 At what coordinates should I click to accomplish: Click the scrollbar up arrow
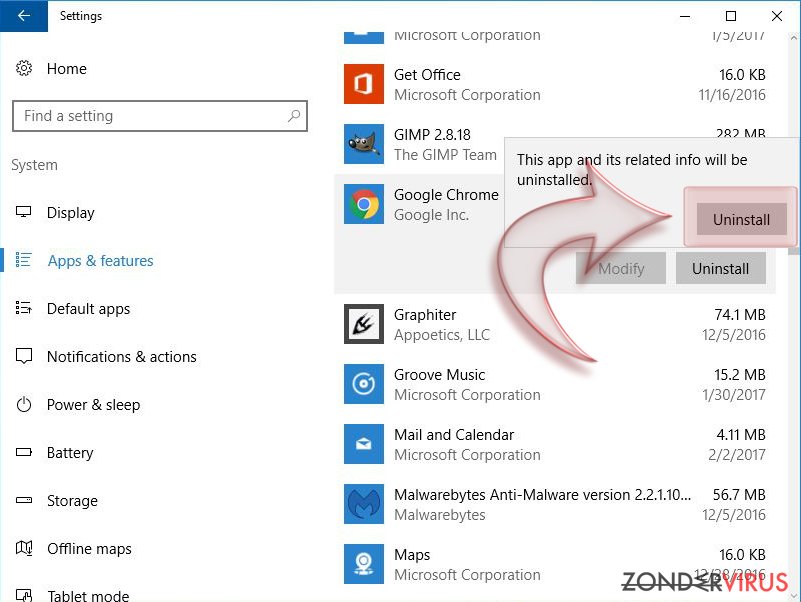pos(793,38)
